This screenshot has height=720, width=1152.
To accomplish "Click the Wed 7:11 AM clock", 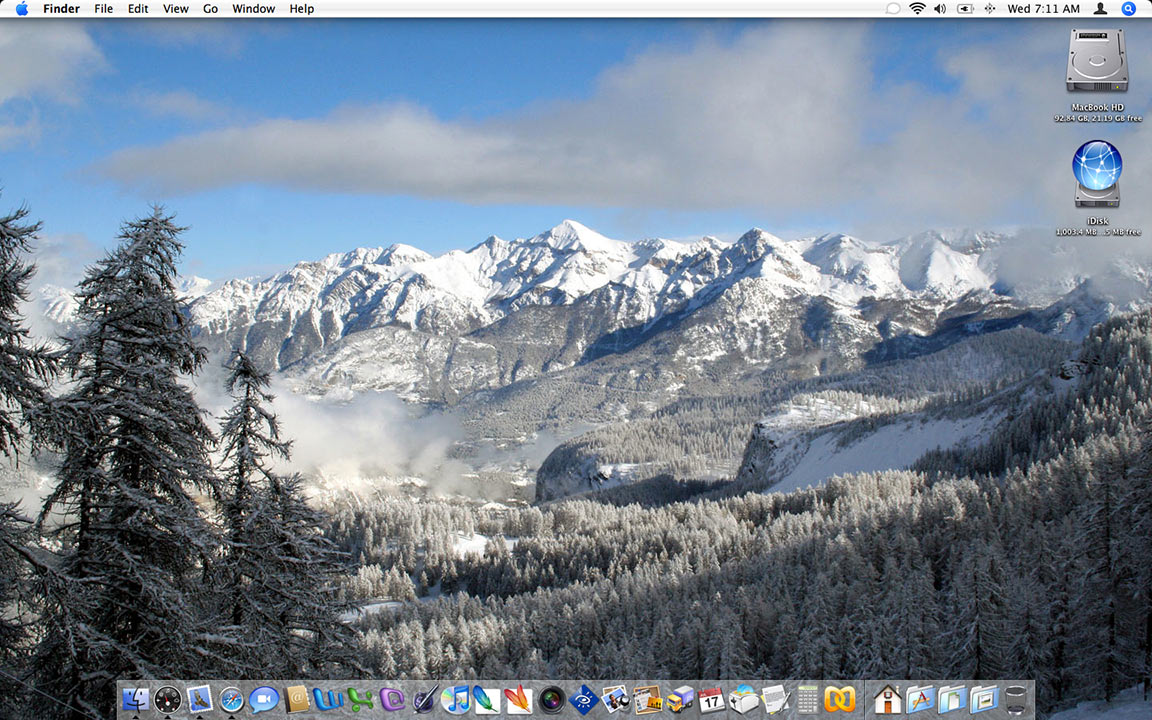I will coord(1043,9).
